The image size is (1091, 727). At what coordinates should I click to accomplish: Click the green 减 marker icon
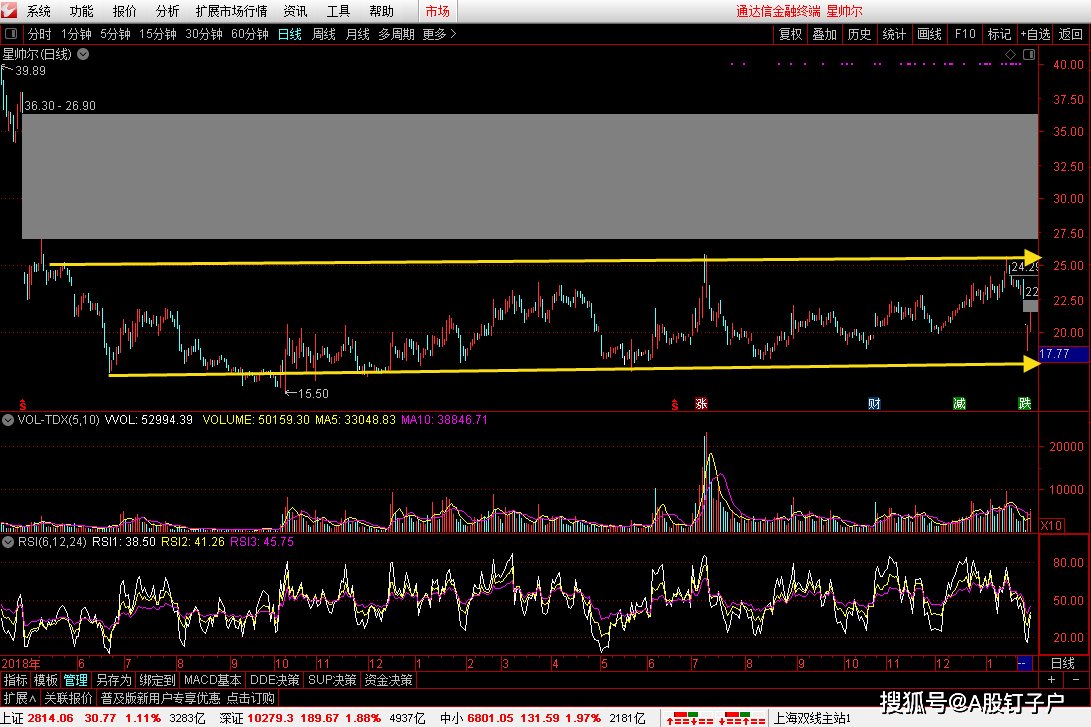point(959,404)
